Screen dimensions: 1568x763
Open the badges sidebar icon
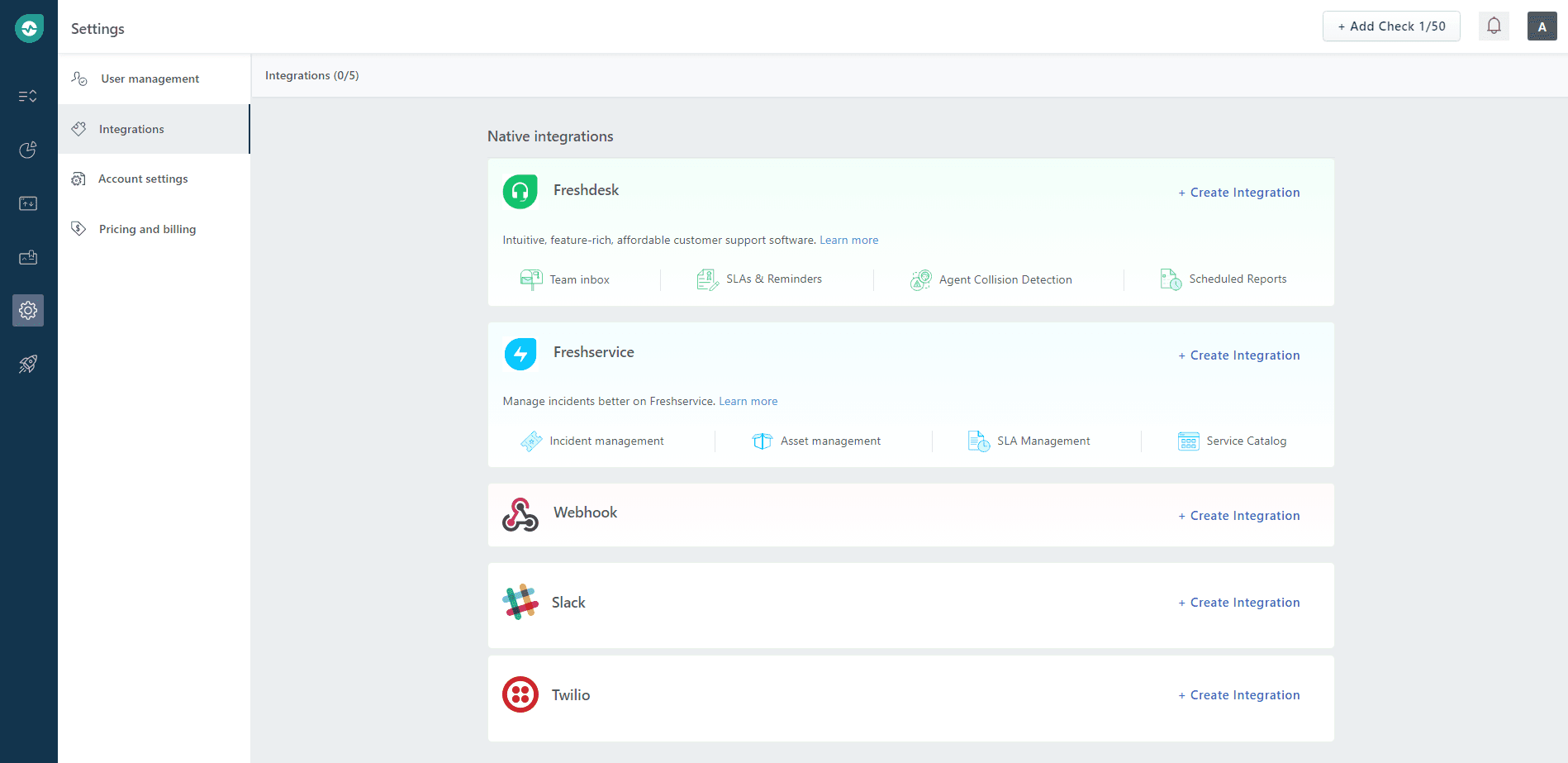coord(28,257)
